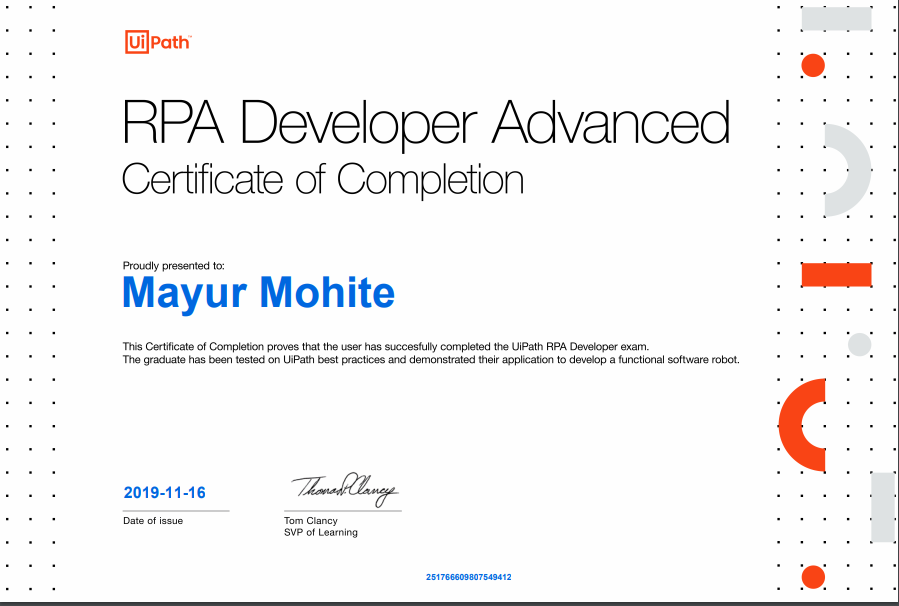This screenshot has height=606, width=899.
Task: Click the certificate ID 251766609807549412
Action: (468, 577)
